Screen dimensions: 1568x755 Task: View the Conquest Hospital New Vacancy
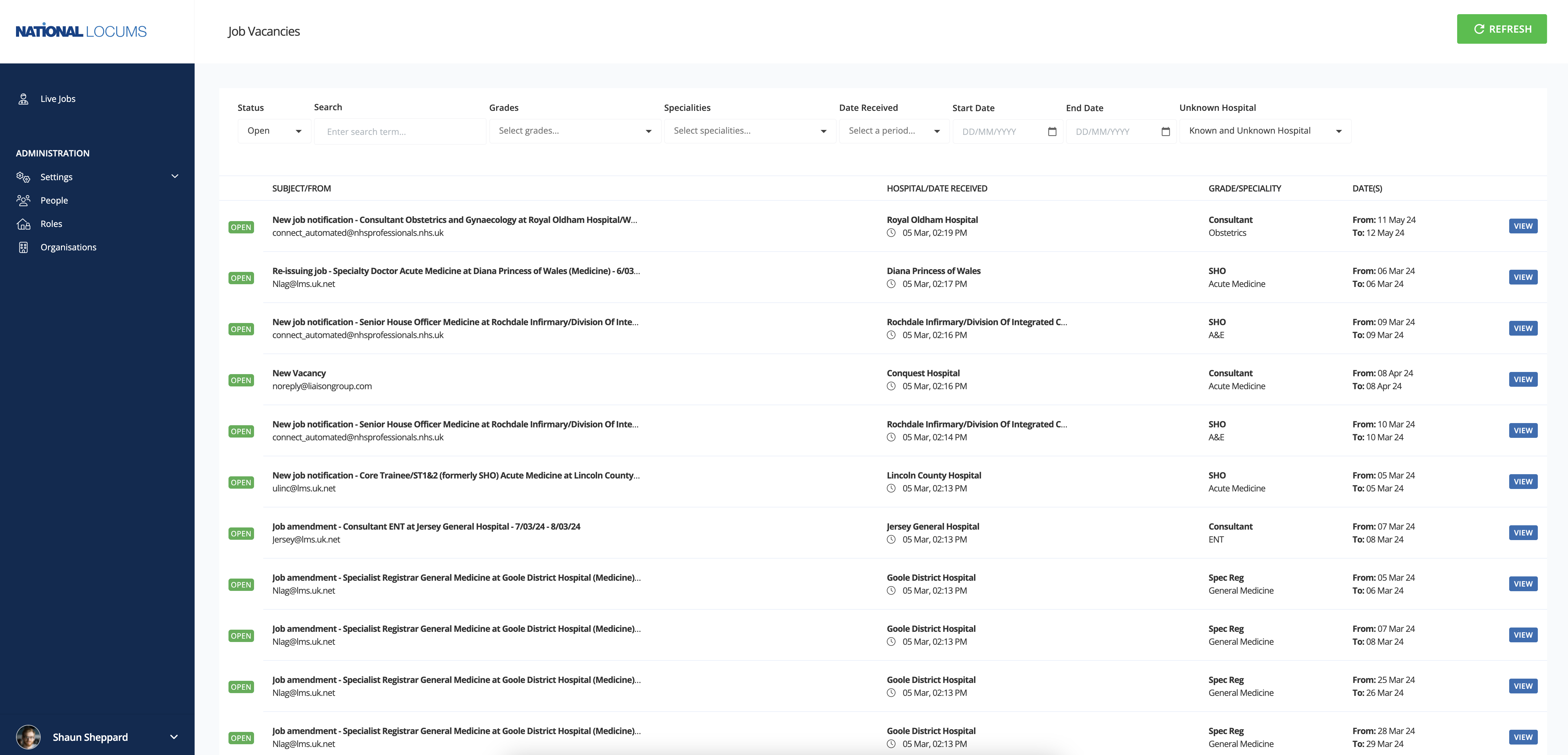(1523, 379)
